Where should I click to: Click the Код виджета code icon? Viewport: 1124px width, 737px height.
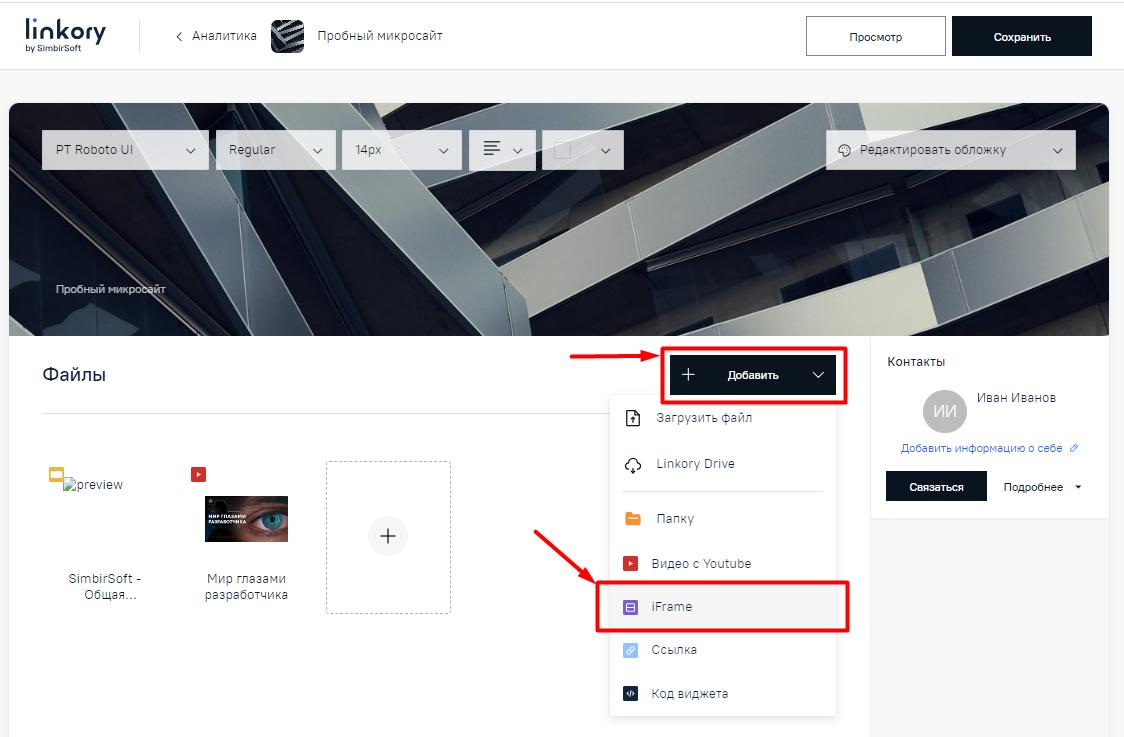tap(631, 693)
